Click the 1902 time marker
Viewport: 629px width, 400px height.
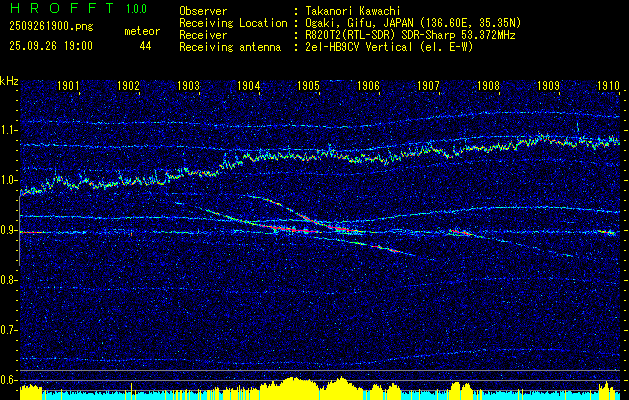(128, 85)
